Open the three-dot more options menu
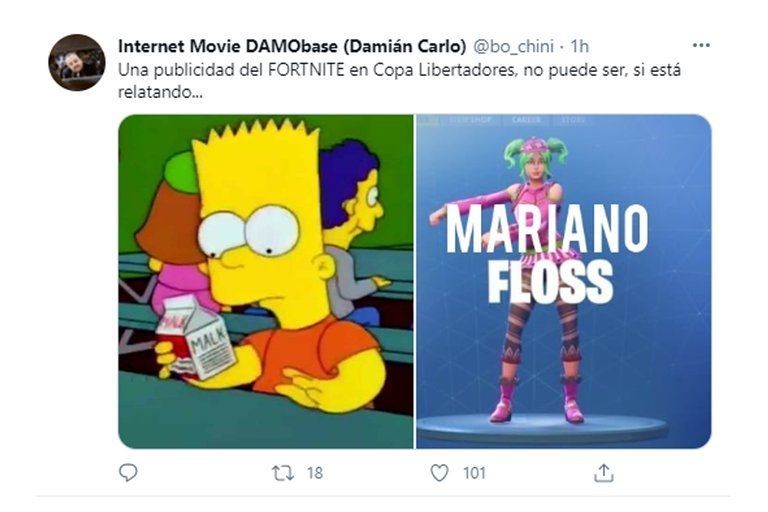The image size is (768, 512). click(x=701, y=45)
